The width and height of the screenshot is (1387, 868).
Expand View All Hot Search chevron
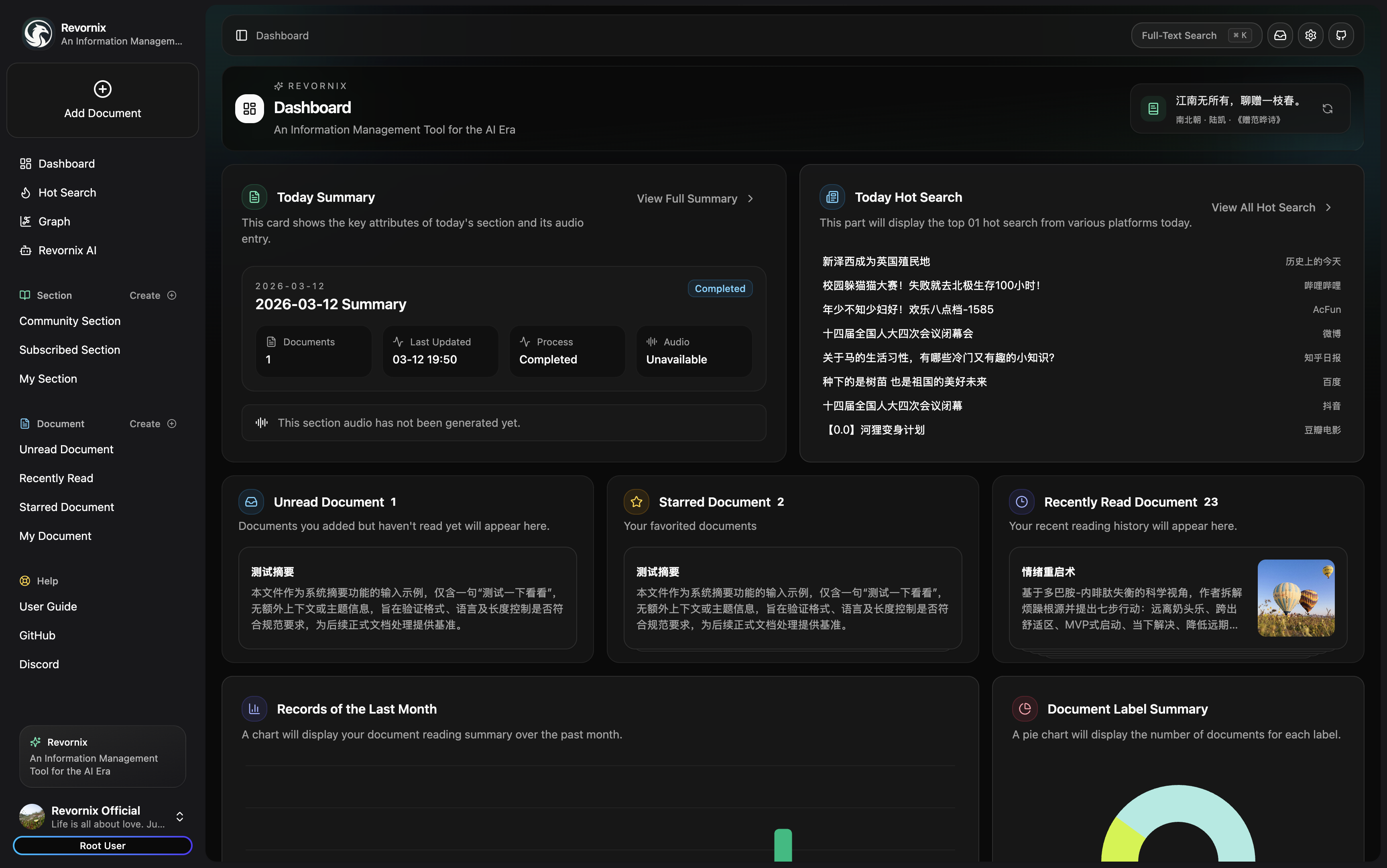[x=1328, y=208]
